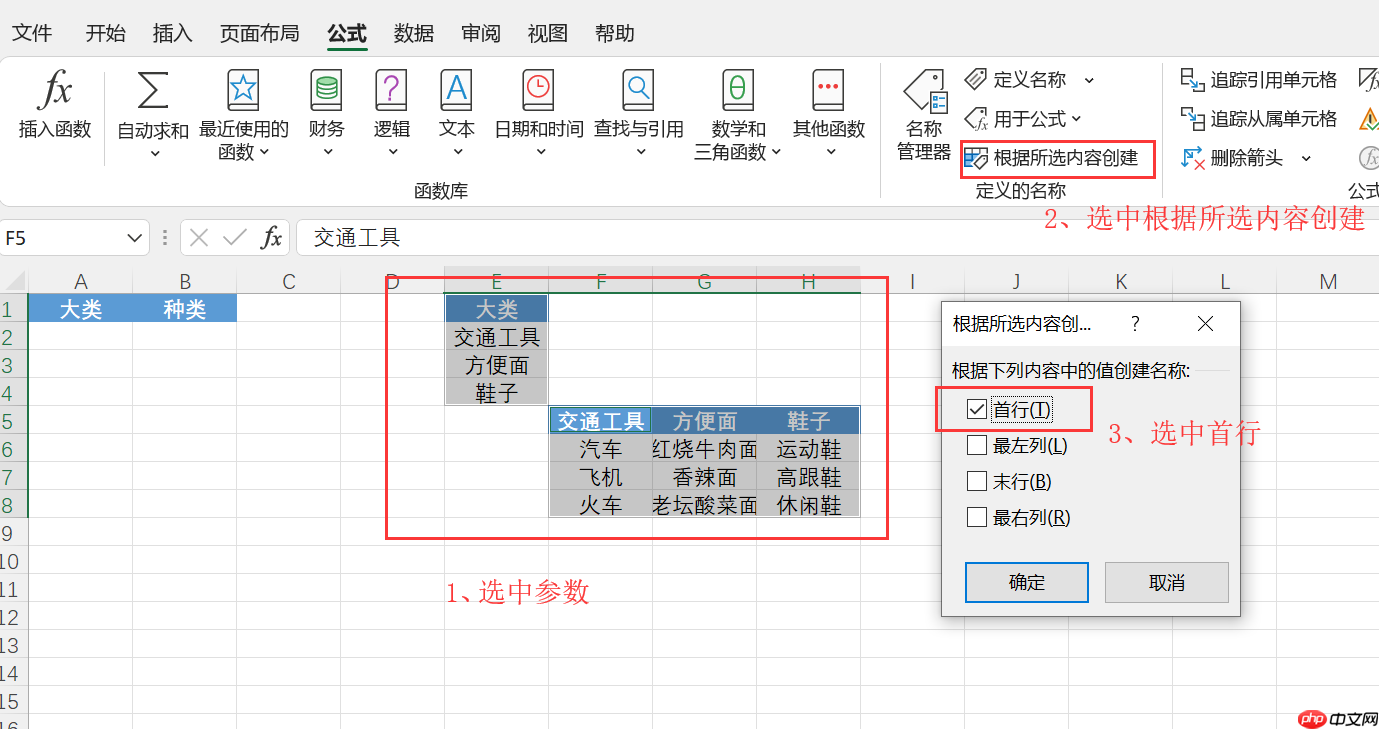
Task: Click the formula bar containing 交通工具
Action: [x=837, y=238]
